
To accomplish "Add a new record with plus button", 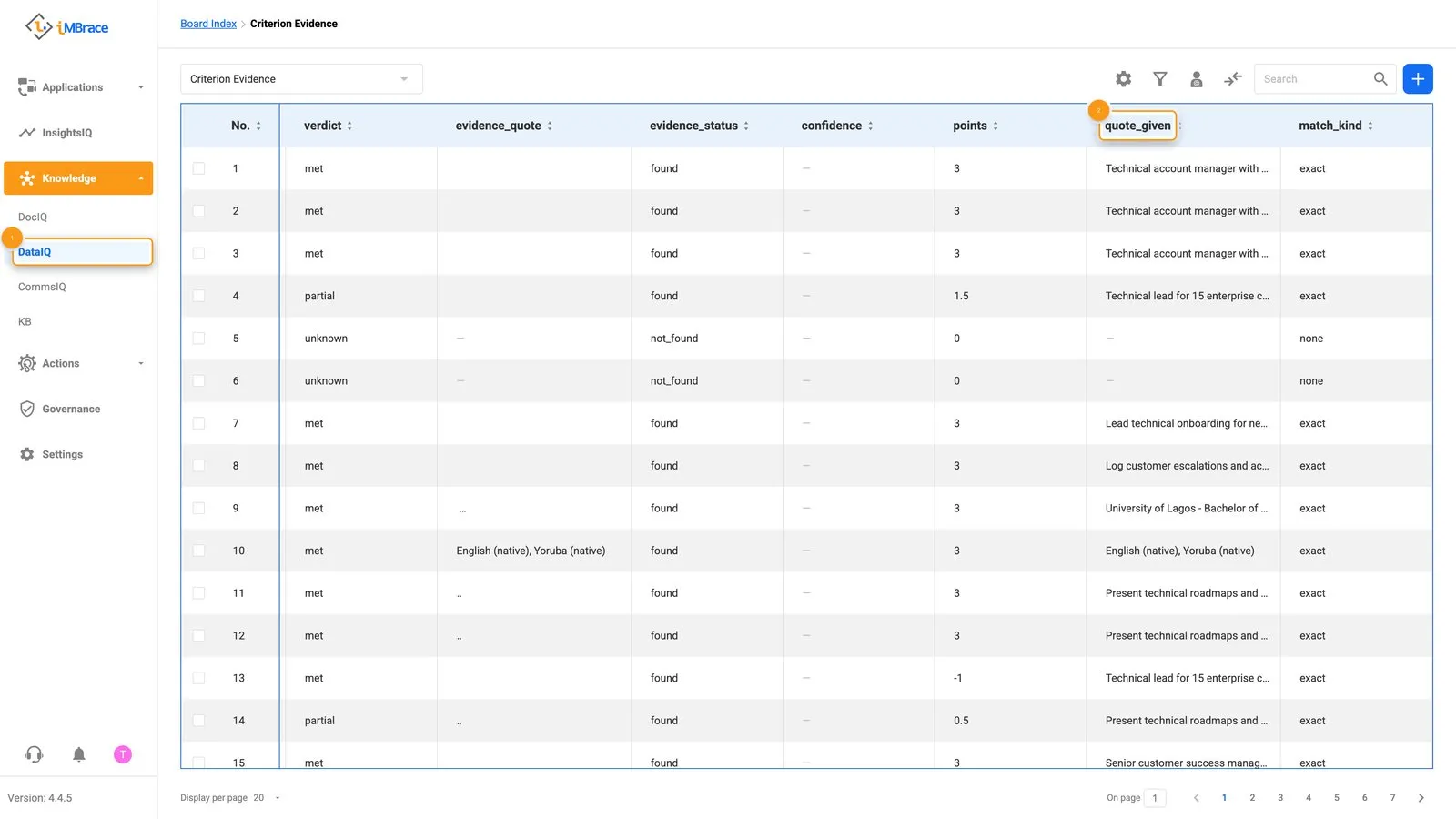I will pos(1418,79).
